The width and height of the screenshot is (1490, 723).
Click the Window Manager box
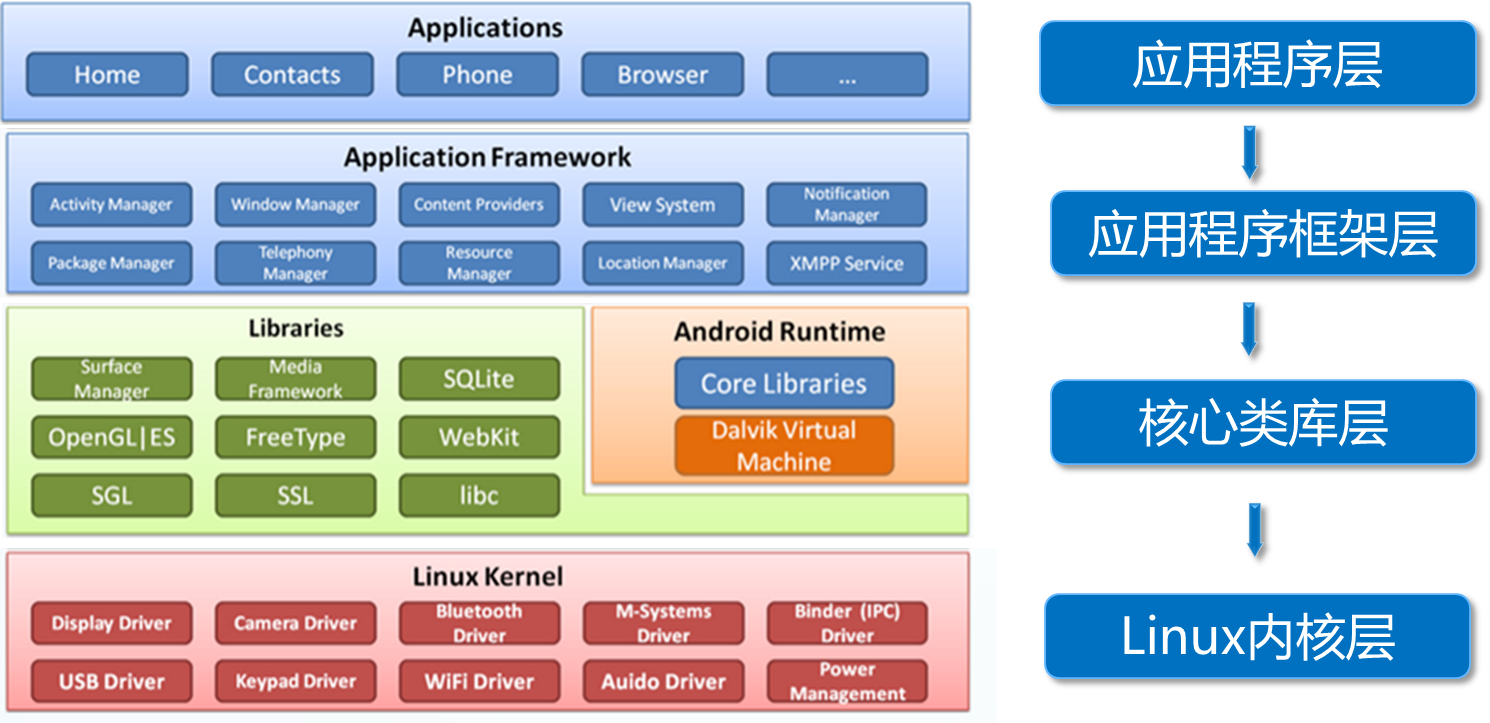point(295,205)
